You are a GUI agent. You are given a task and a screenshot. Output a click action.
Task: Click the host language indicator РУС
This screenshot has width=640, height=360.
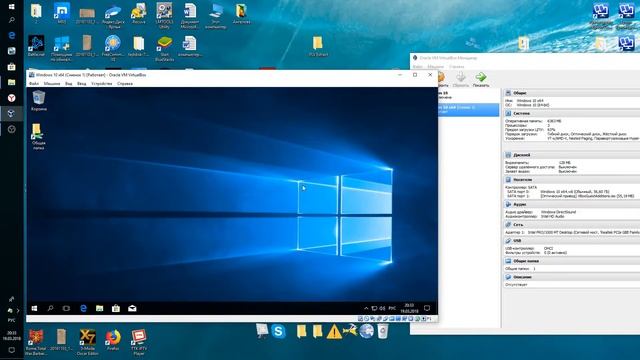(x=11, y=320)
